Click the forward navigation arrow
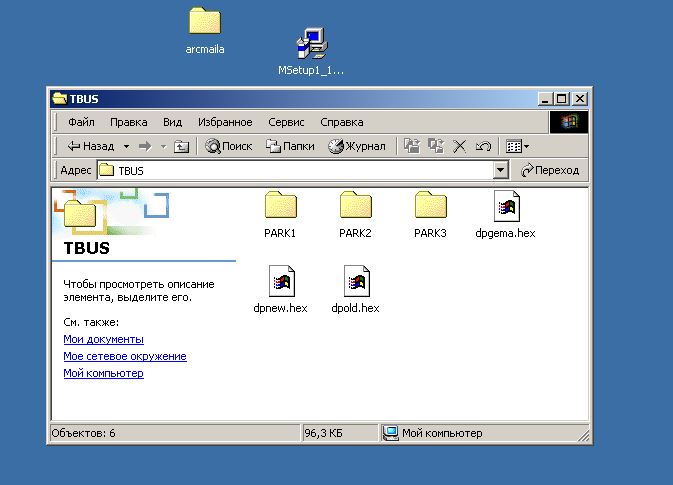Image resolution: width=673 pixels, height=485 pixels. pos(146,146)
